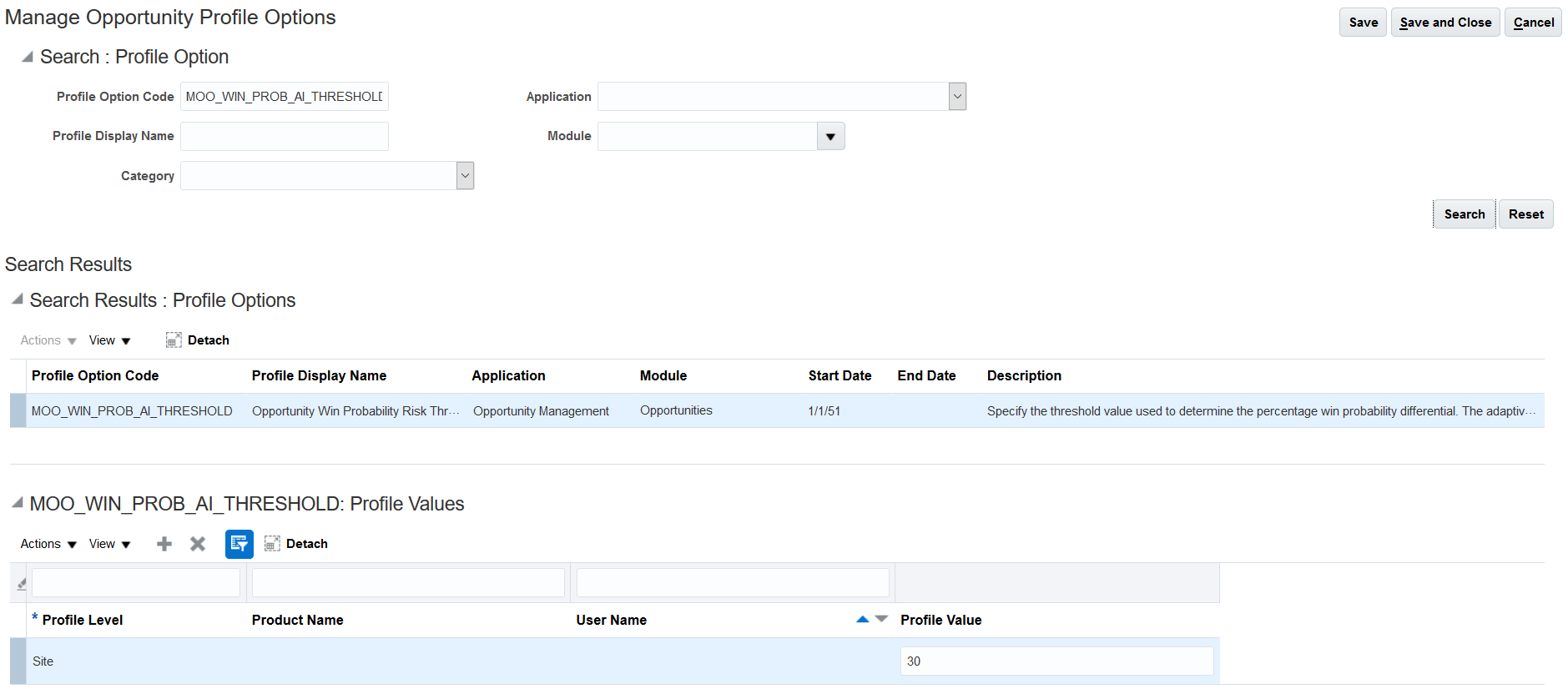
Task: Click Detach icon in Profile Values toolbar
Action: [272, 544]
